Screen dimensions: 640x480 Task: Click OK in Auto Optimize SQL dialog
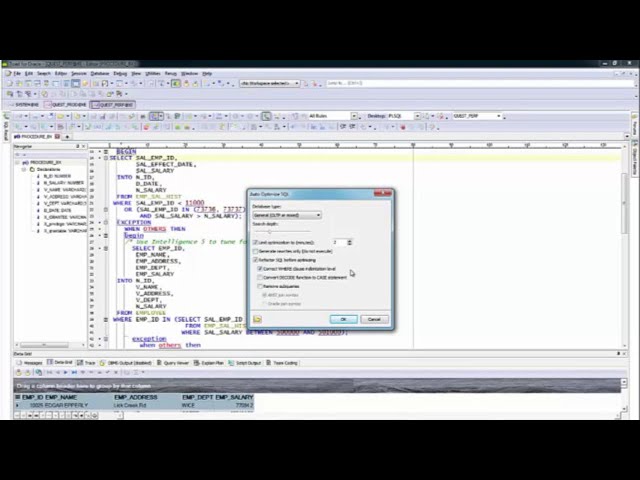tap(343, 319)
